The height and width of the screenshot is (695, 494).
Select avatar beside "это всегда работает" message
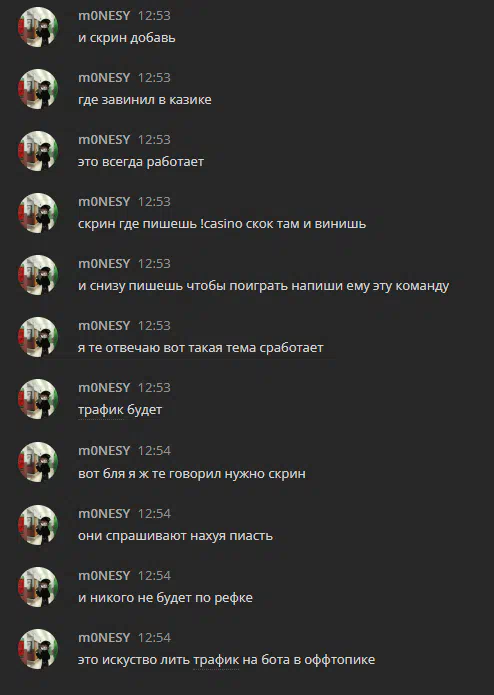tap(38, 151)
